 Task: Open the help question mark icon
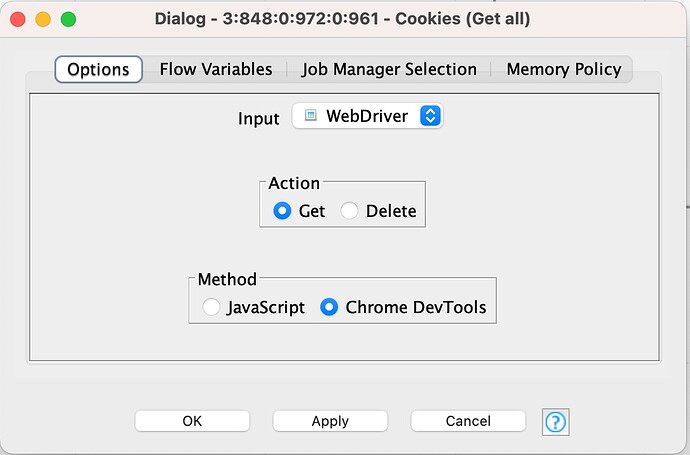pos(555,422)
